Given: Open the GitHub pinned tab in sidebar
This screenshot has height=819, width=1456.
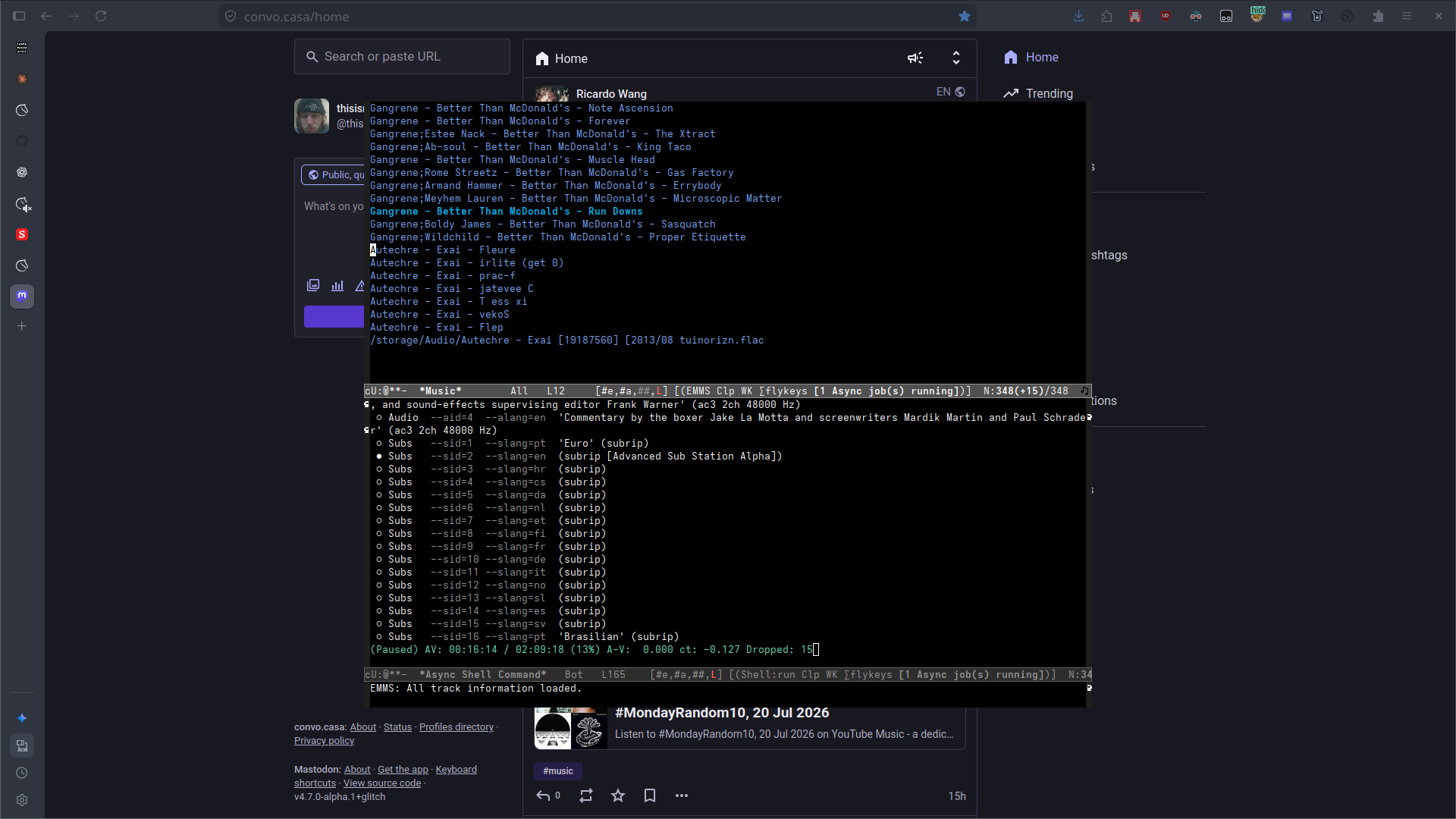Looking at the screenshot, I should [22, 141].
